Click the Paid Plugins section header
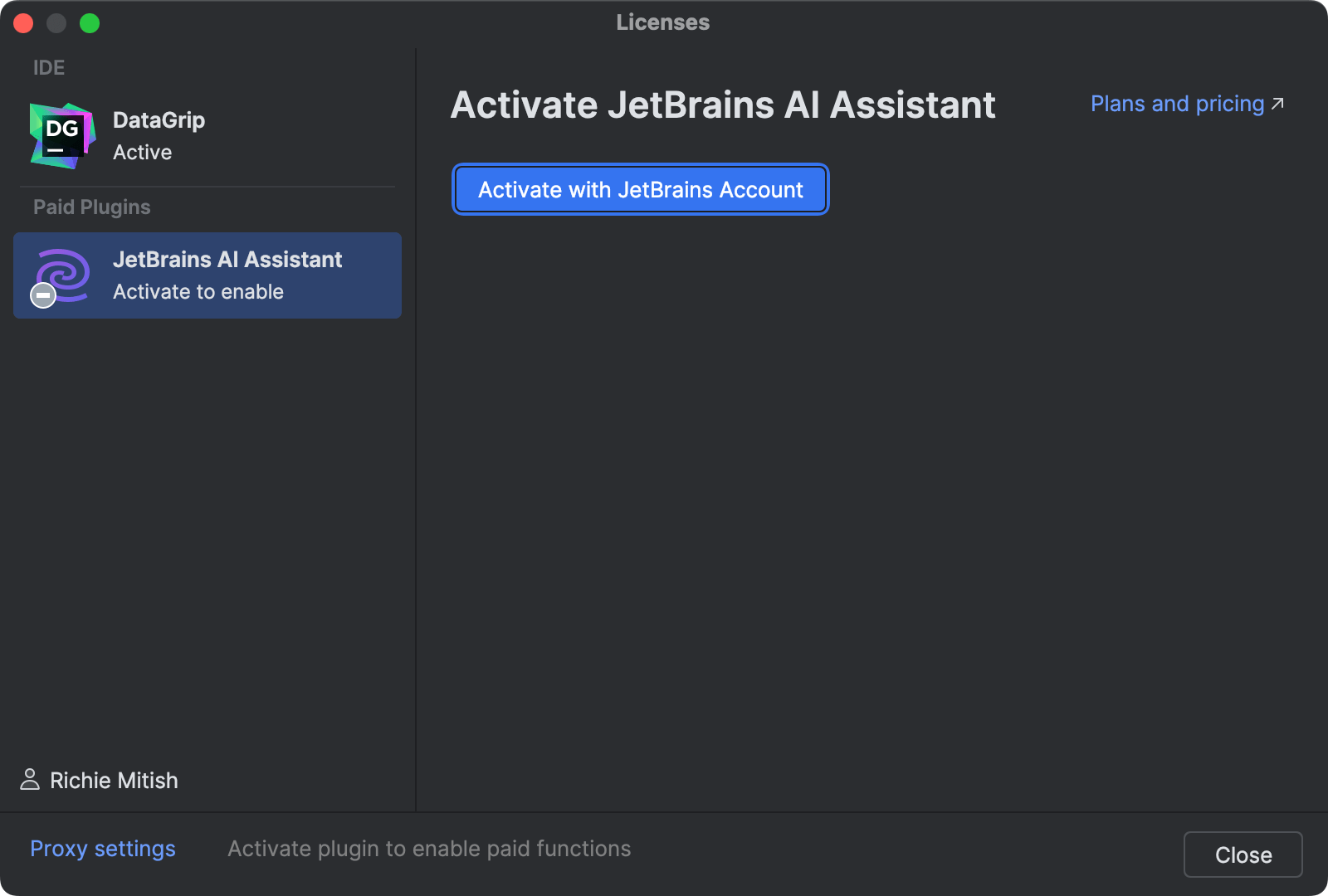The height and width of the screenshot is (896, 1328). coord(91,207)
